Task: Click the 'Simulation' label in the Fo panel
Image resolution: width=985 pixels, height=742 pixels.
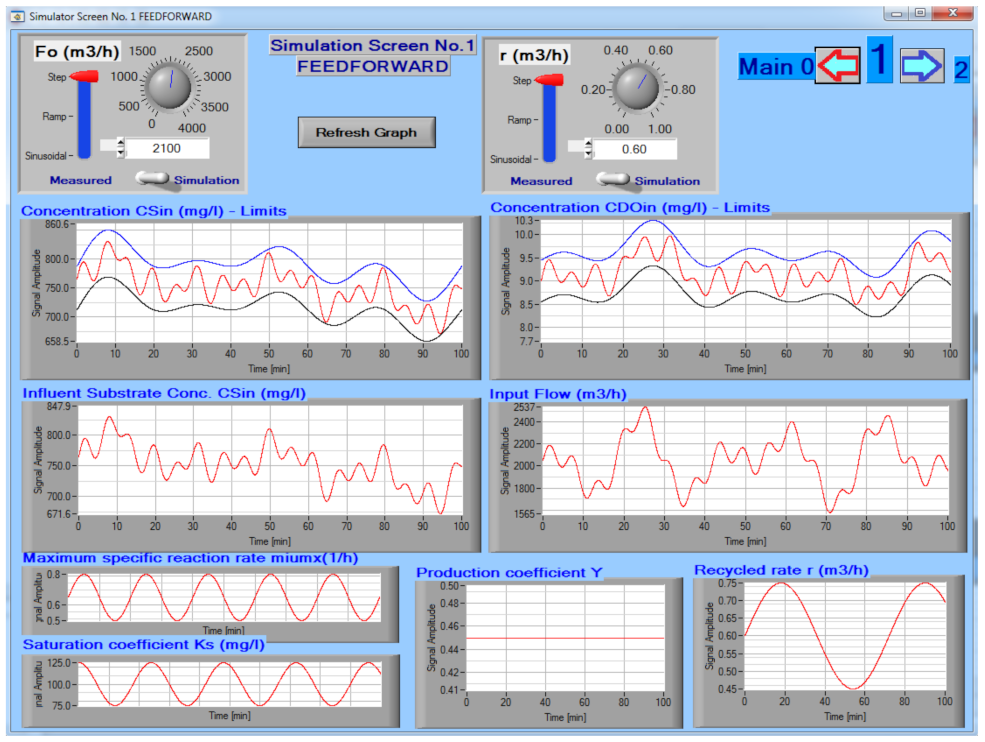Action: click(207, 180)
